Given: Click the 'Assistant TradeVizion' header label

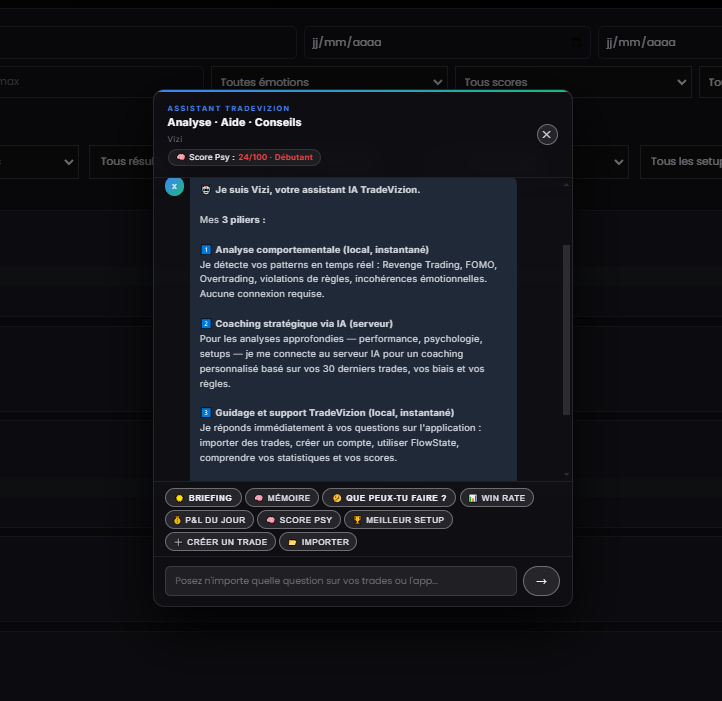Looking at the screenshot, I should pos(229,109).
